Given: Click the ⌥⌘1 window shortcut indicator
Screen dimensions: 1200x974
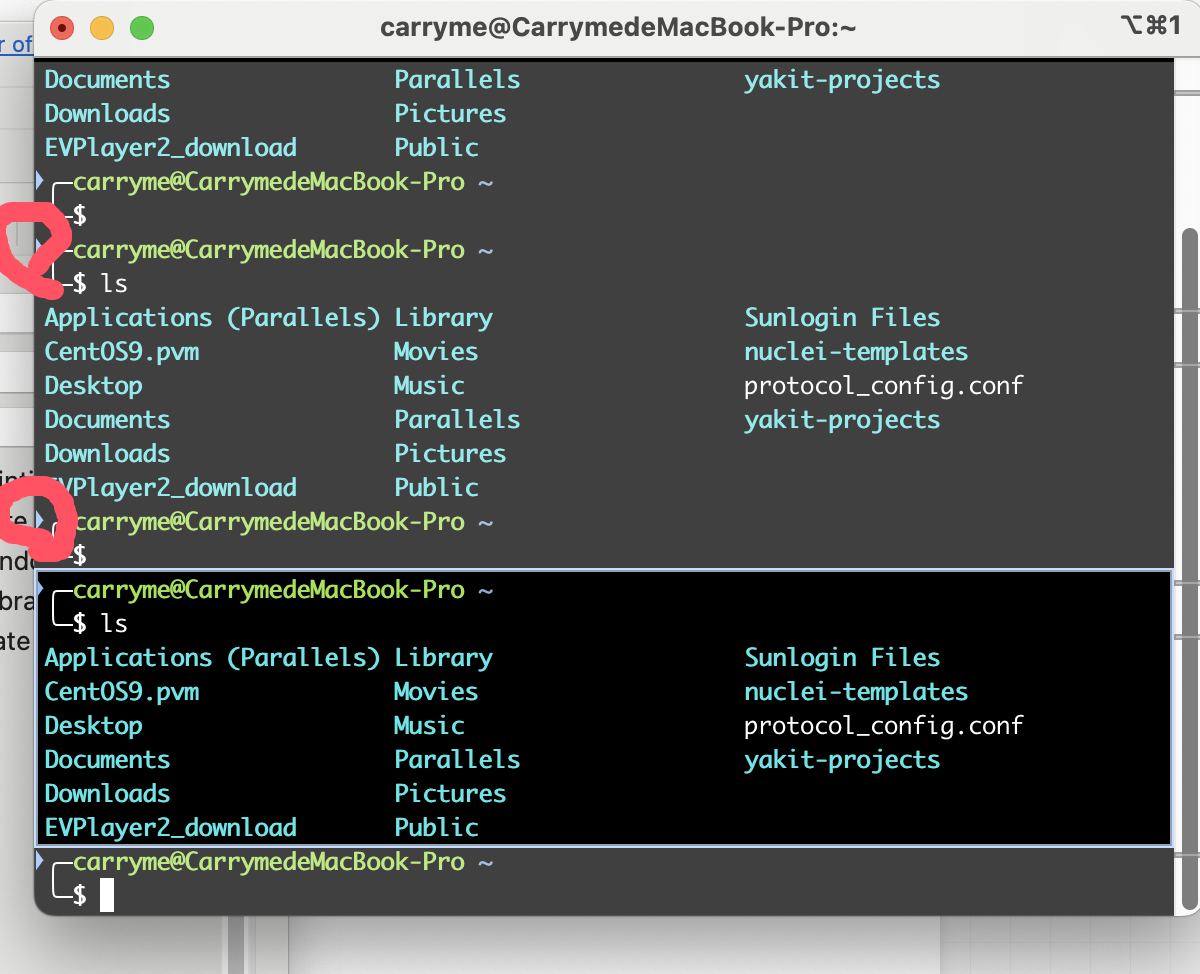Looking at the screenshot, I should pyautogui.click(x=1152, y=27).
